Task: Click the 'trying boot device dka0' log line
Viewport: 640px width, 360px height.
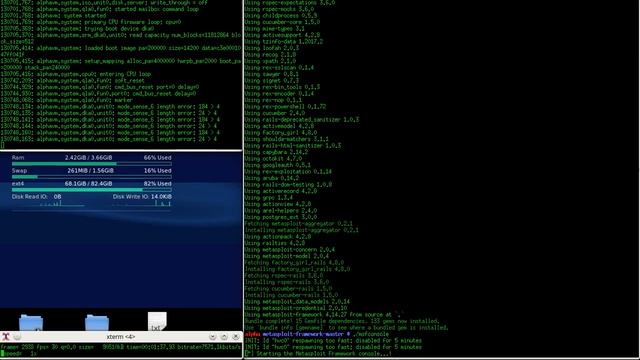Action: pos(77,29)
